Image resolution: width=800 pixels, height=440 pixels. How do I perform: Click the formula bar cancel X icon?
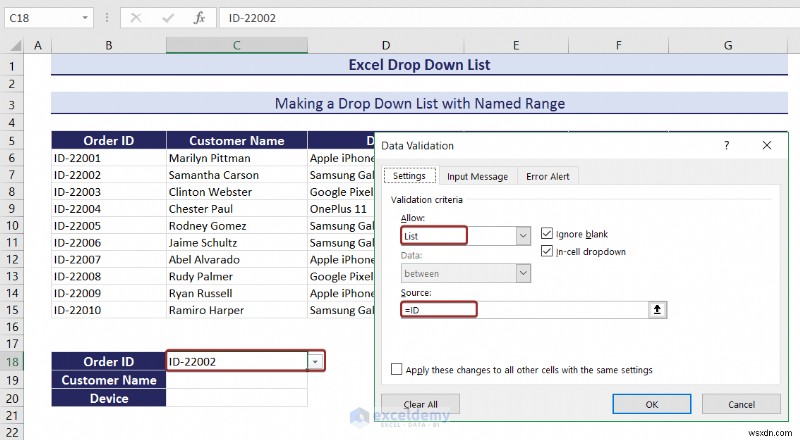click(136, 18)
